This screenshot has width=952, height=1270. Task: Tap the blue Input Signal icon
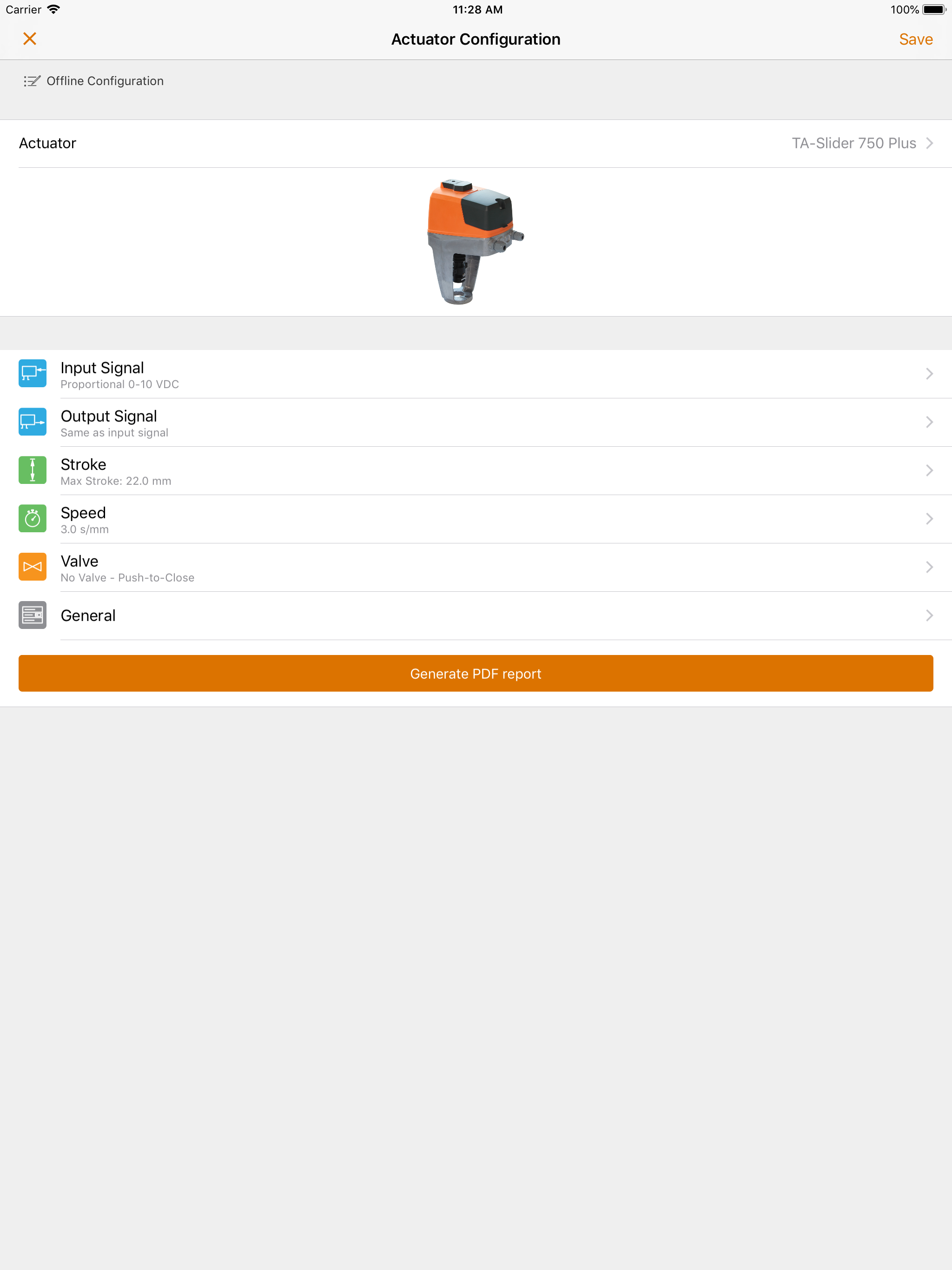32,373
